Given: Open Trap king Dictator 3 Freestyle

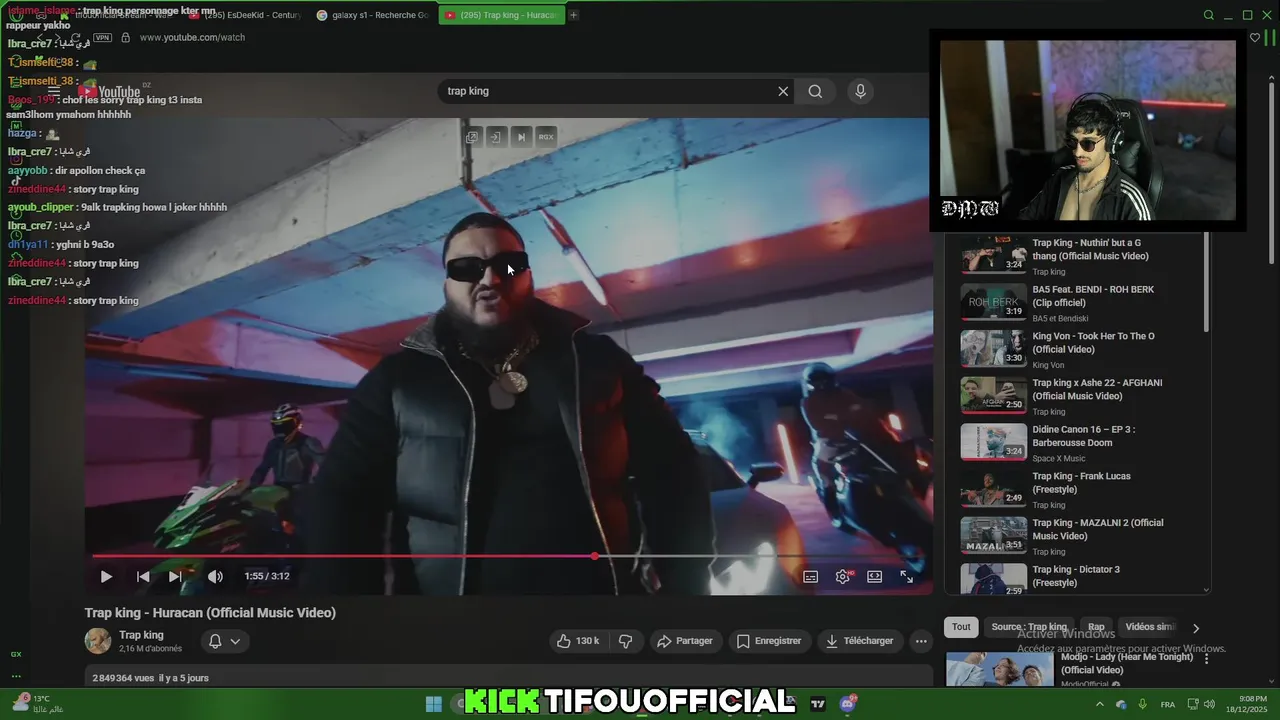Looking at the screenshot, I should pyautogui.click(x=1076, y=576).
